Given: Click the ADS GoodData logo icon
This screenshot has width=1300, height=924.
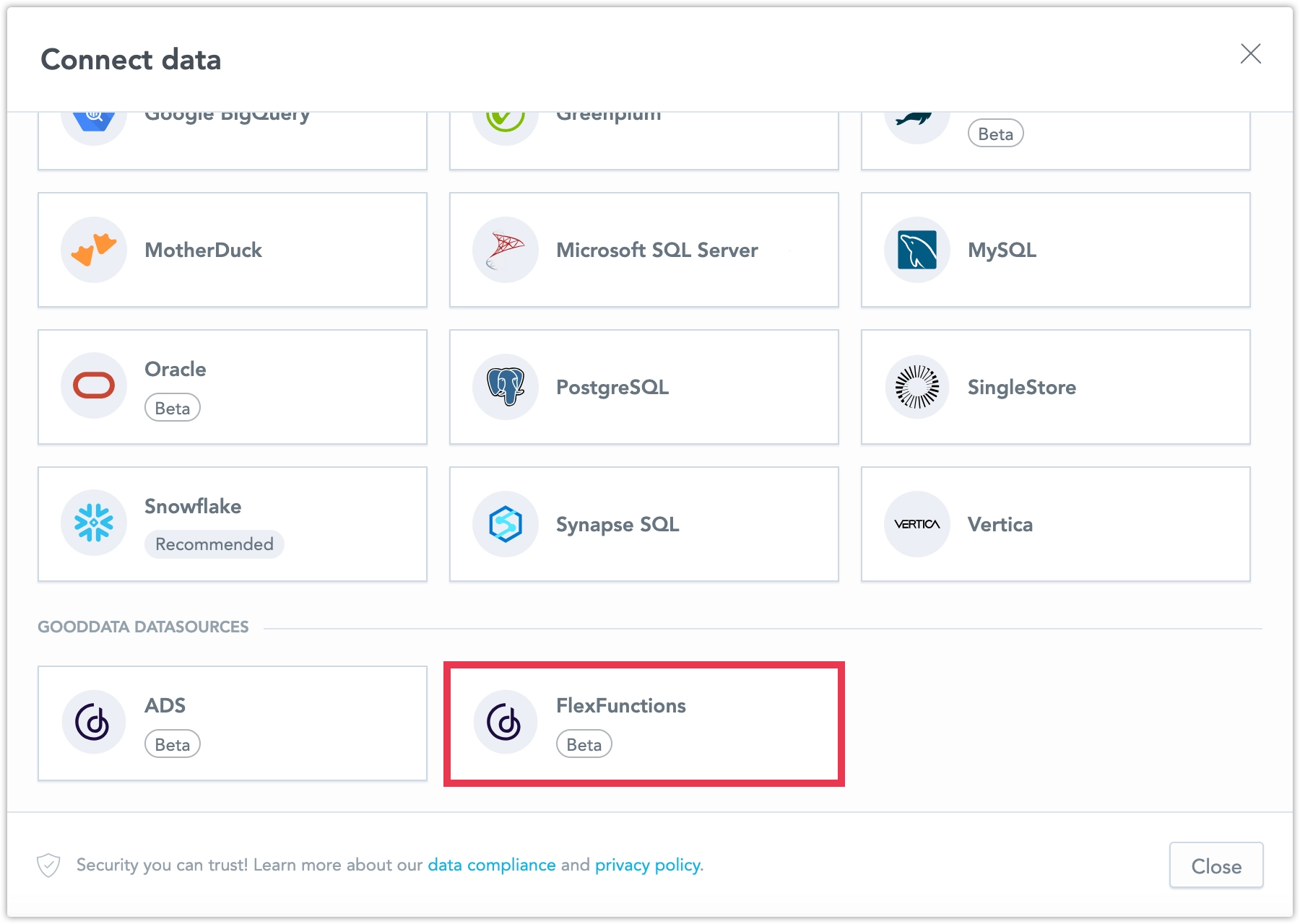Looking at the screenshot, I should tap(94, 722).
